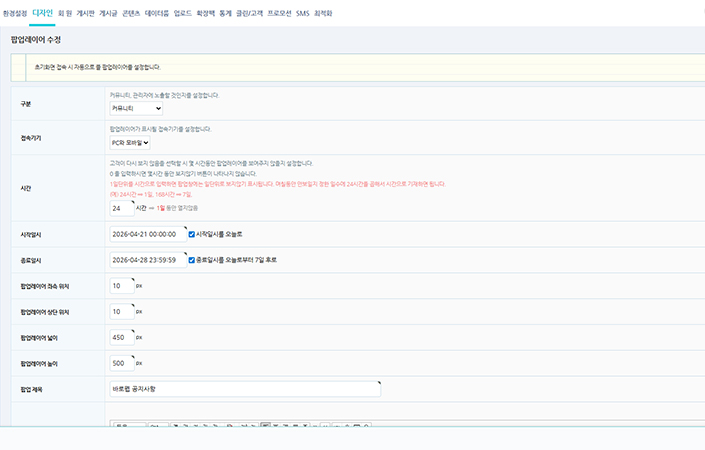Select the 디자인 tab in the top menu
705x450 pixels.
[42, 14]
